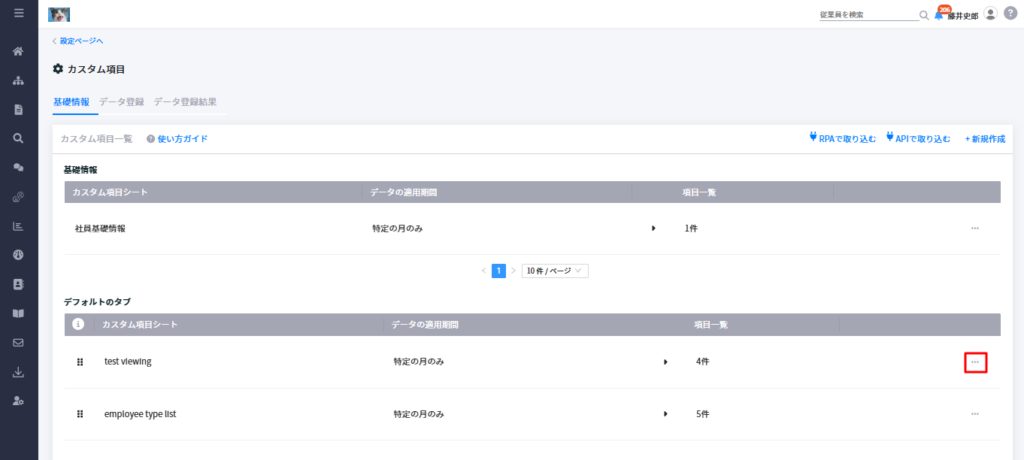Open the more options menu for employee type list
The width and height of the screenshot is (1024, 460).
[975, 414]
